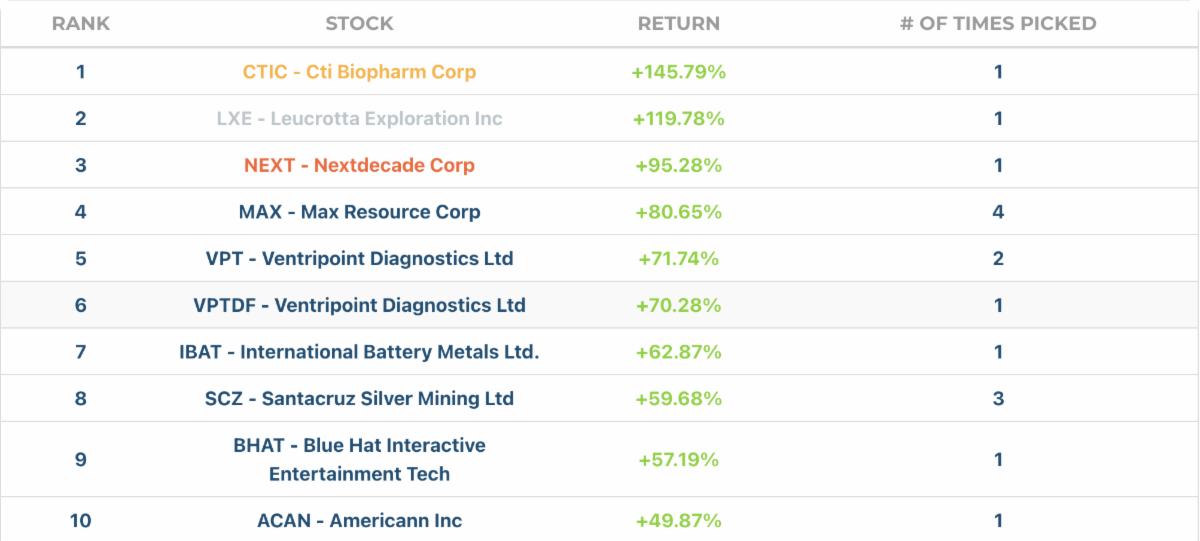Open VPT - Ventripoint Diagnostics Ltd
Screen dimensions: 1200x541
[x=359, y=259]
